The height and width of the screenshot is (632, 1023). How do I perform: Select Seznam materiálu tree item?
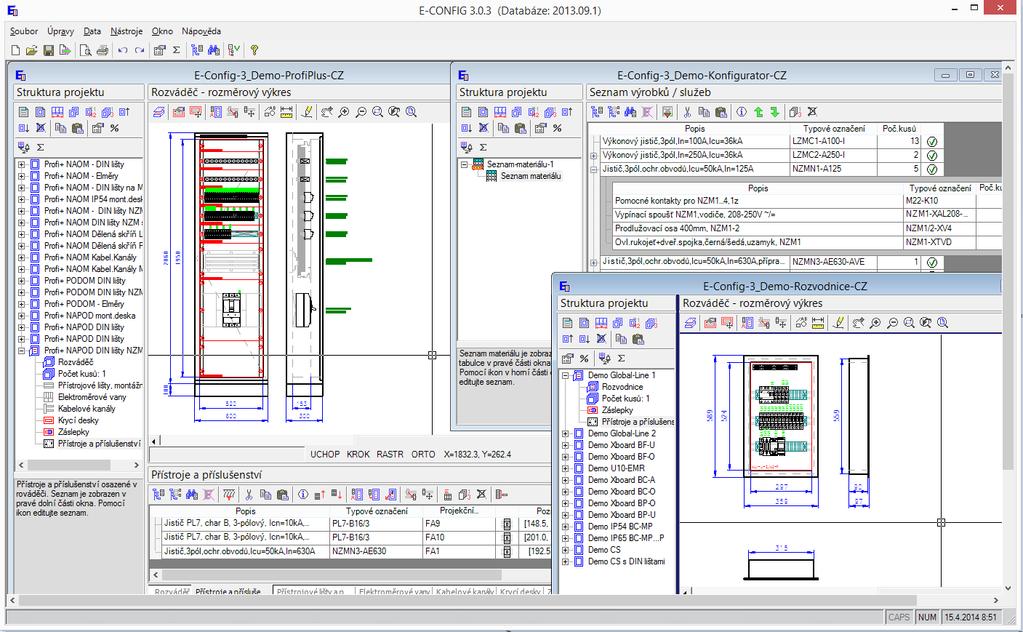[x=530, y=176]
